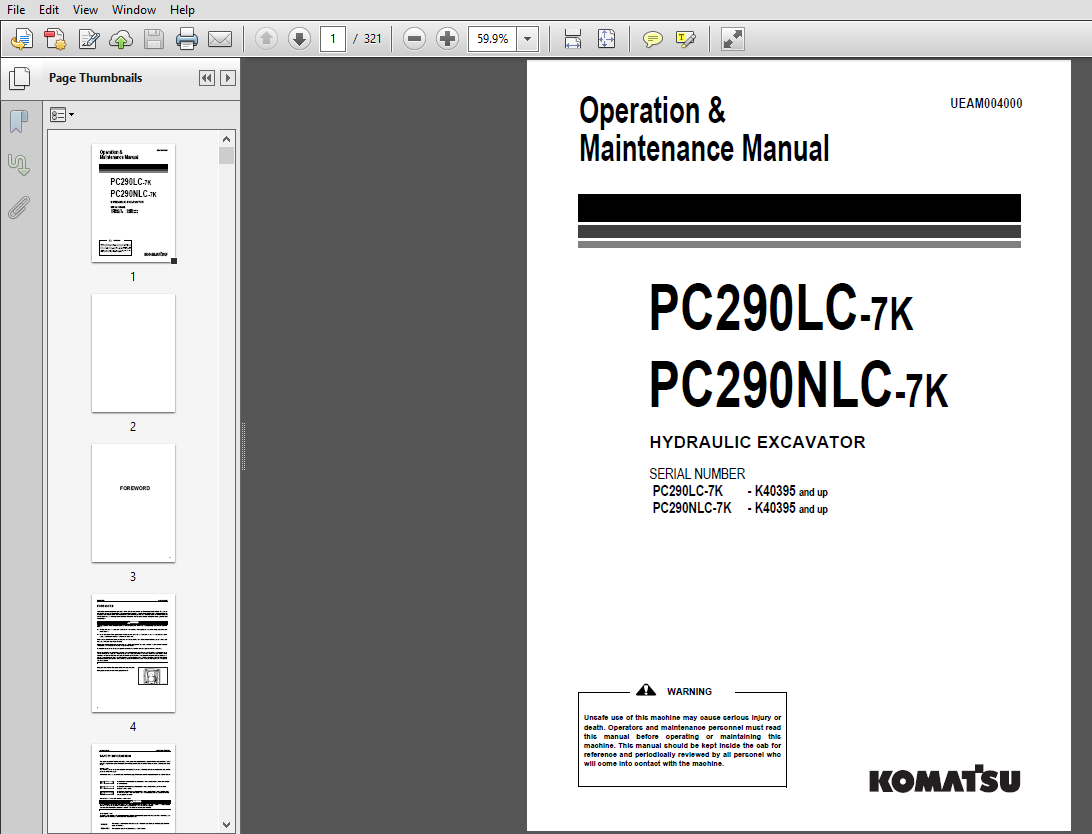1092x834 pixels.
Task: Click the 'PC290LC-7K' large heading
Action: (781, 308)
